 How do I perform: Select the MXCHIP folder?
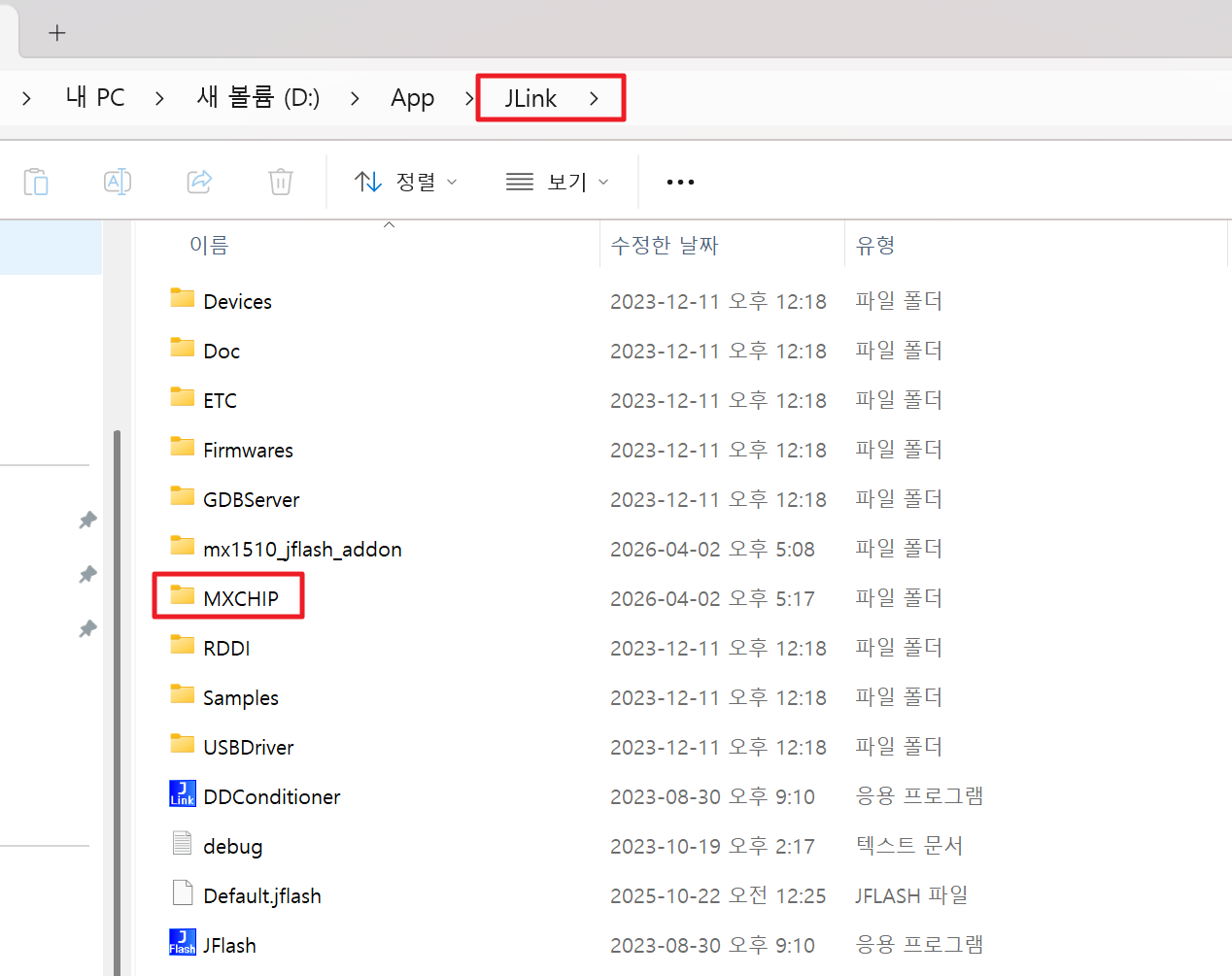click(x=240, y=598)
